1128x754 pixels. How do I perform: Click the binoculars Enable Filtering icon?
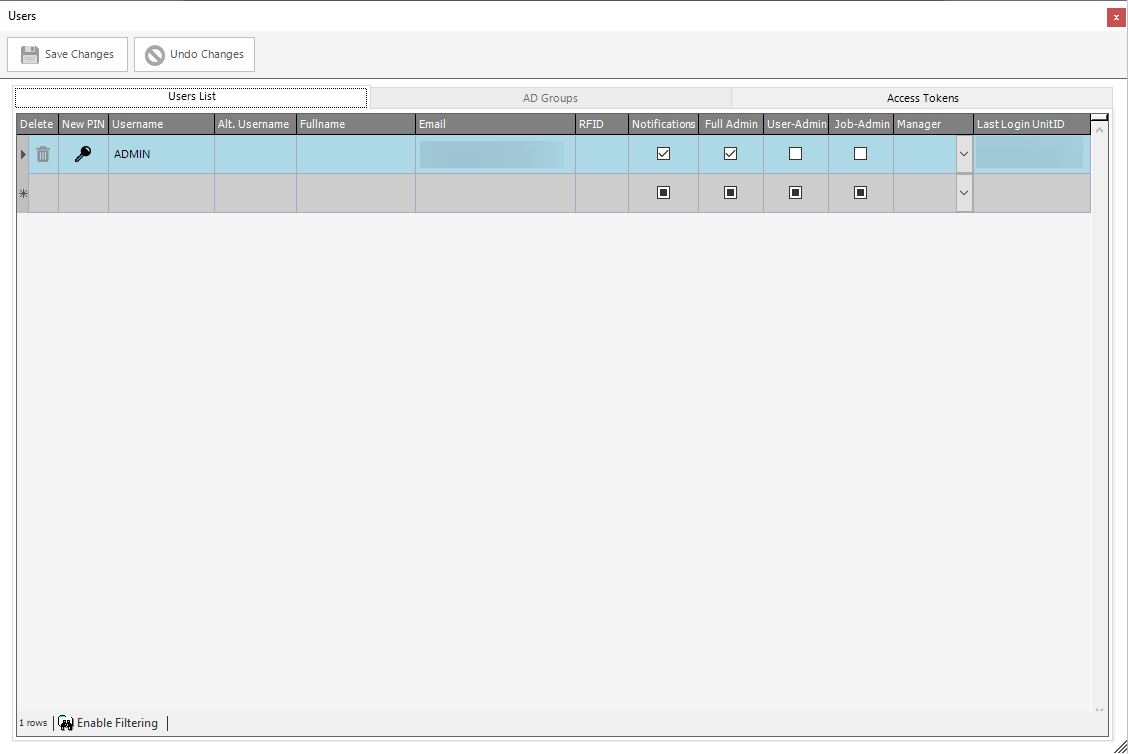66,723
